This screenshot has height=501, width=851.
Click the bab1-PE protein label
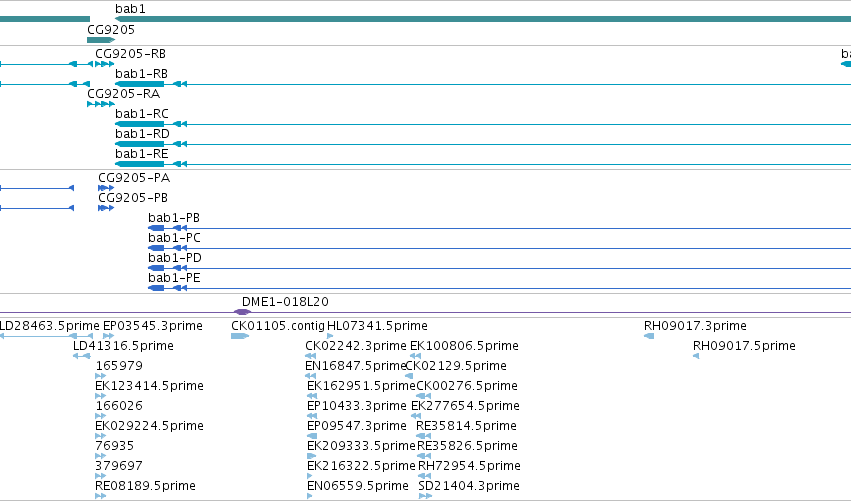pyautogui.click(x=174, y=278)
